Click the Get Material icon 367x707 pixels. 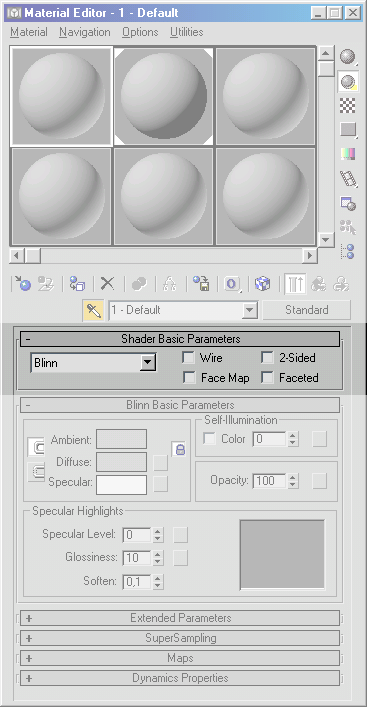point(22,284)
